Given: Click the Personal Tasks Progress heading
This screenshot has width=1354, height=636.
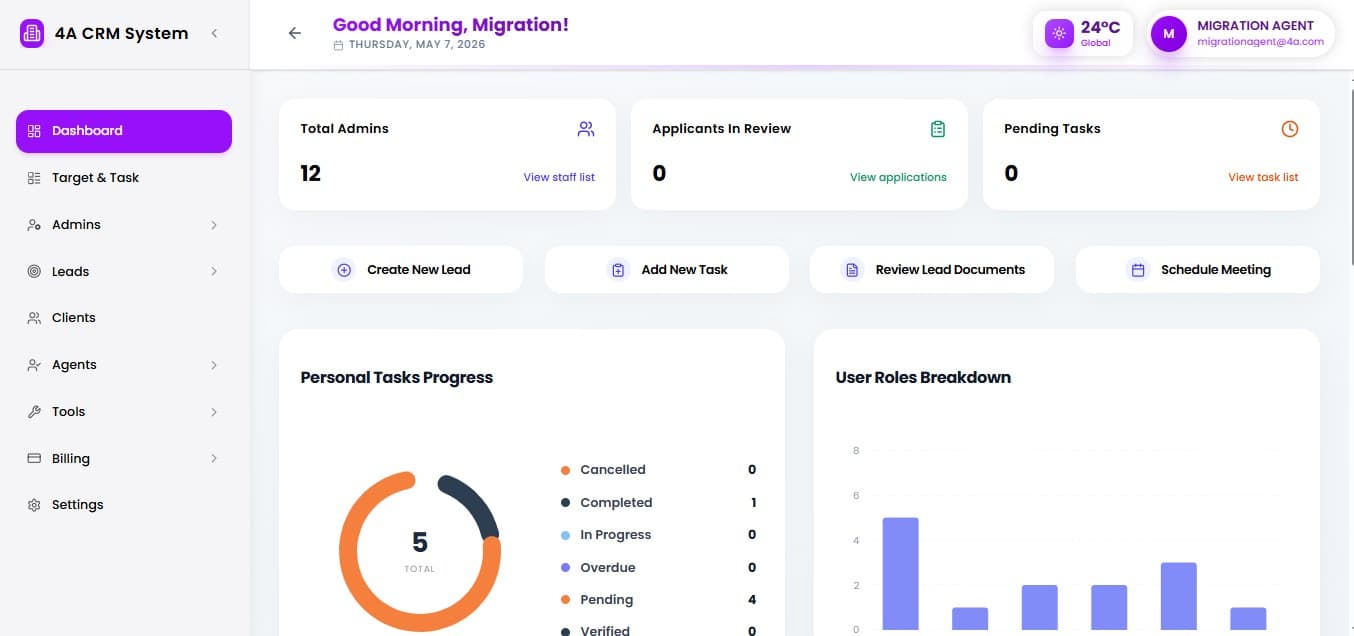Looking at the screenshot, I should point(396,378).
